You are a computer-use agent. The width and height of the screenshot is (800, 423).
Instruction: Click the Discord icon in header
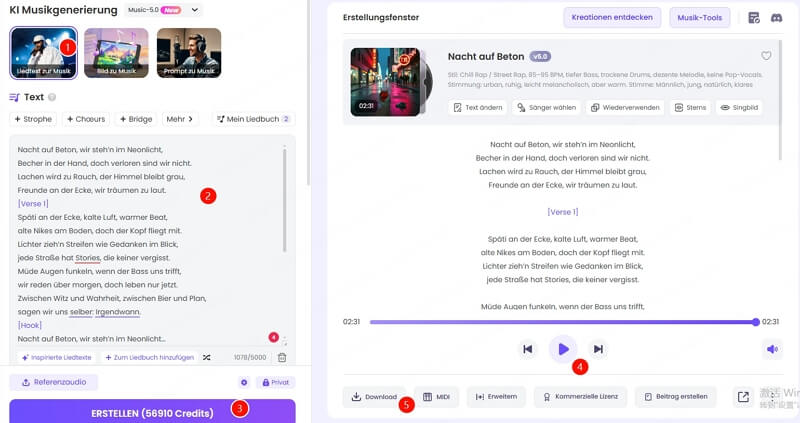[x=776, y=18]
